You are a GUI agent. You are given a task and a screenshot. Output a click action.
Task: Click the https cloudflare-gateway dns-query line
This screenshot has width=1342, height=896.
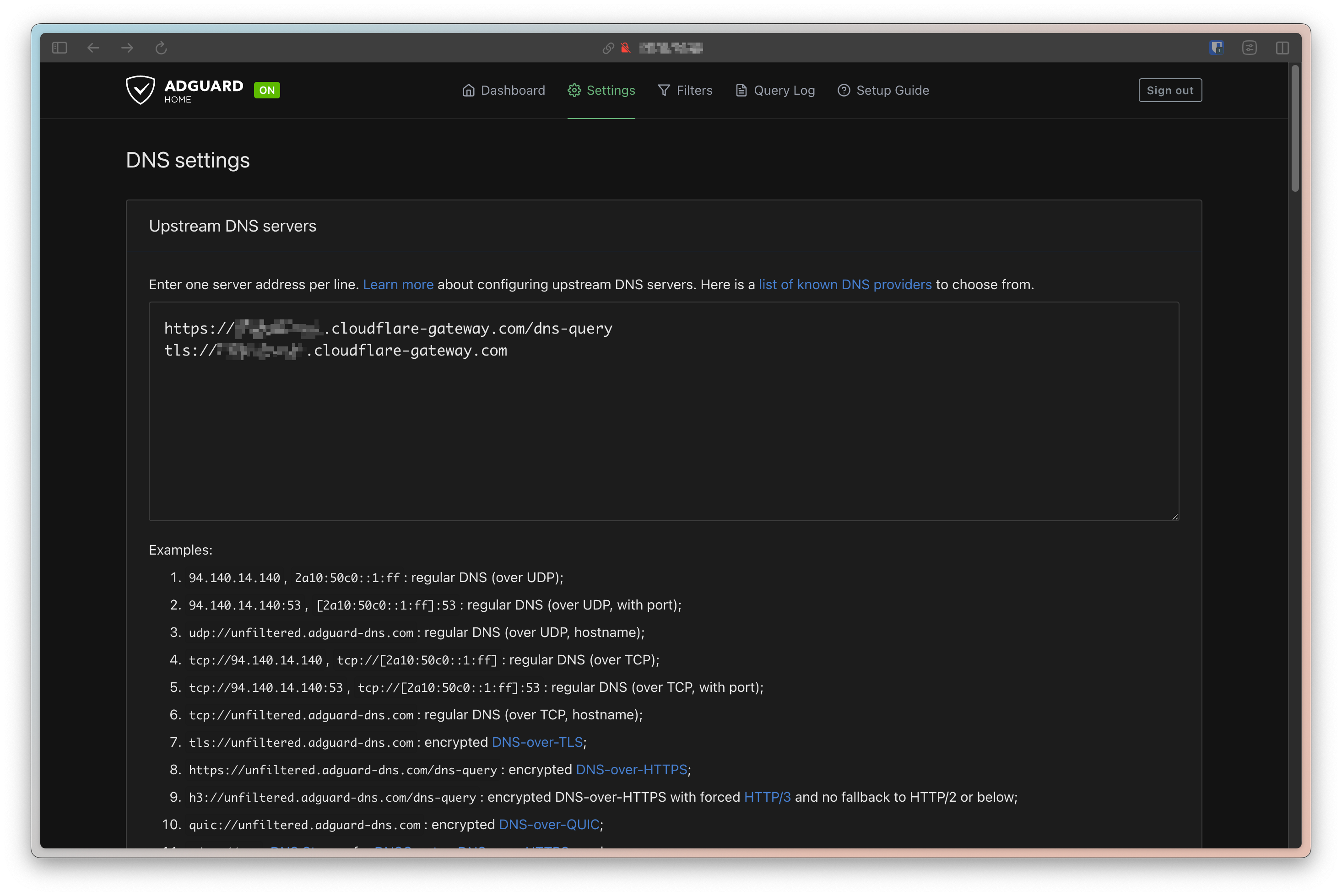(x=388, y=329)
